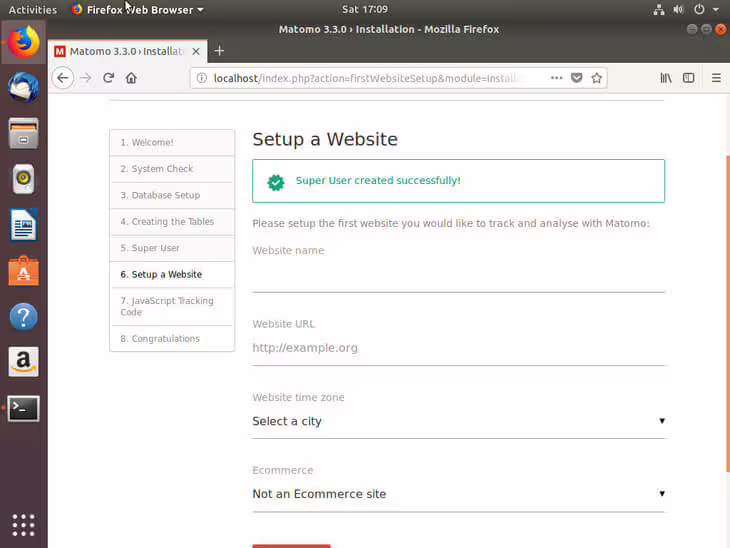The width and height of the screenshot is (730, 548).
Task: Click the forward navigation arrow
Action: (86, 78)
